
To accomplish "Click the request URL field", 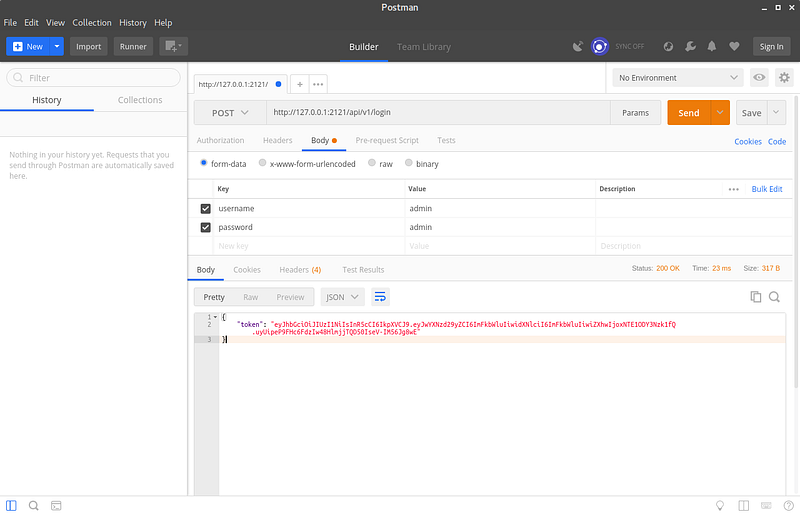I will 438,113.
